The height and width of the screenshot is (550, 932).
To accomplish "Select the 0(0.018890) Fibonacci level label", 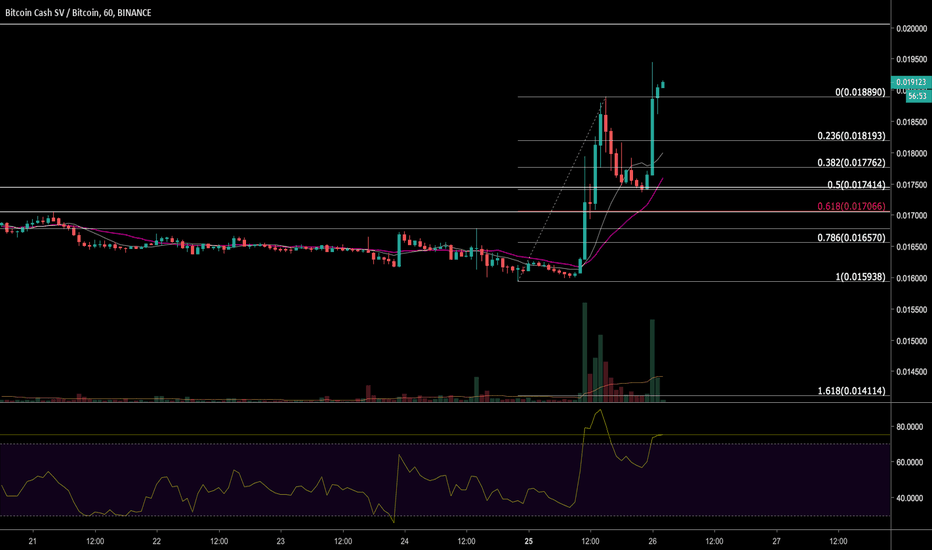I will point(860,92).
